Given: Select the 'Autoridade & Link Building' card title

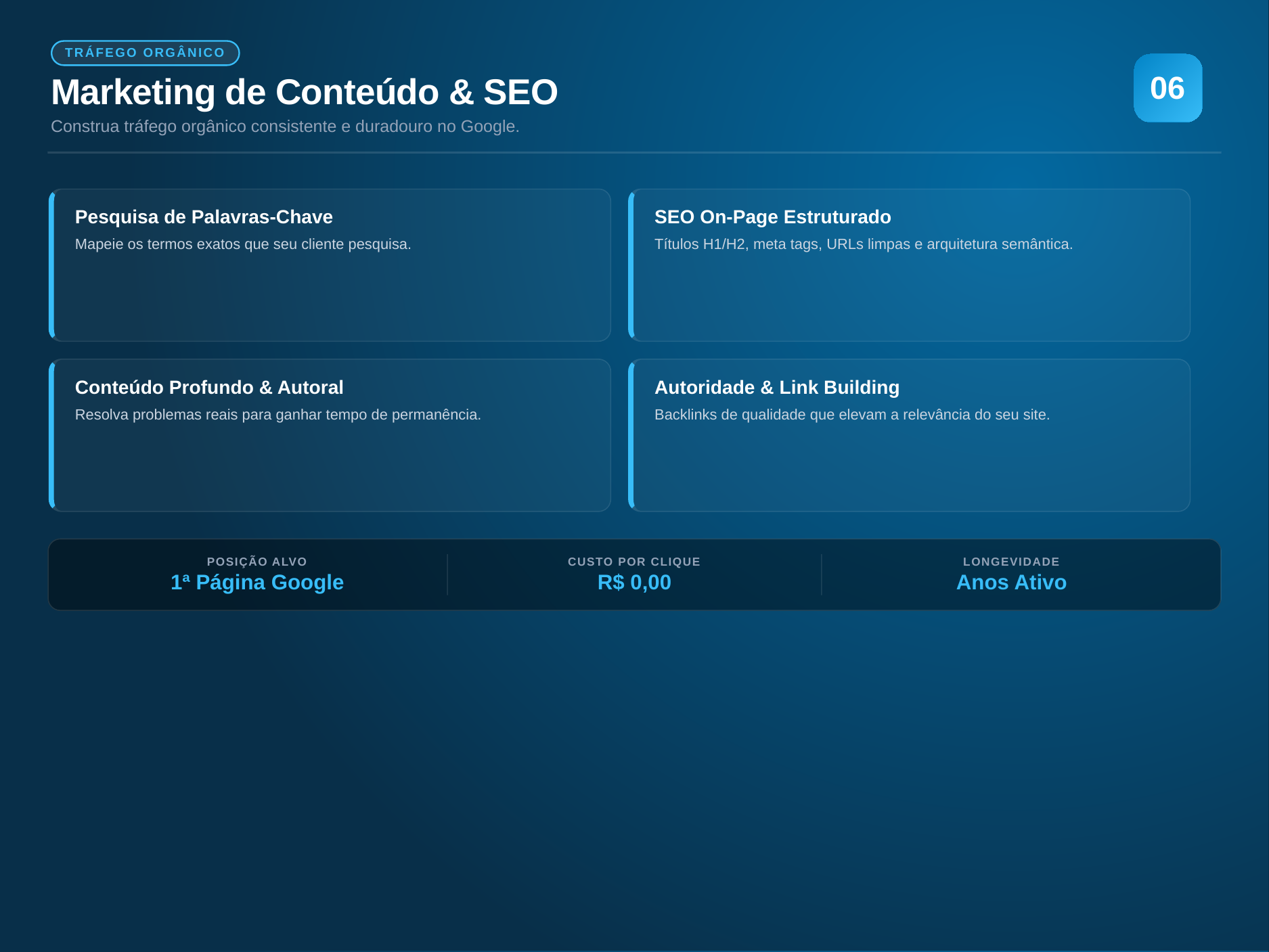Looking at the screenshot, I should (777, 387).
